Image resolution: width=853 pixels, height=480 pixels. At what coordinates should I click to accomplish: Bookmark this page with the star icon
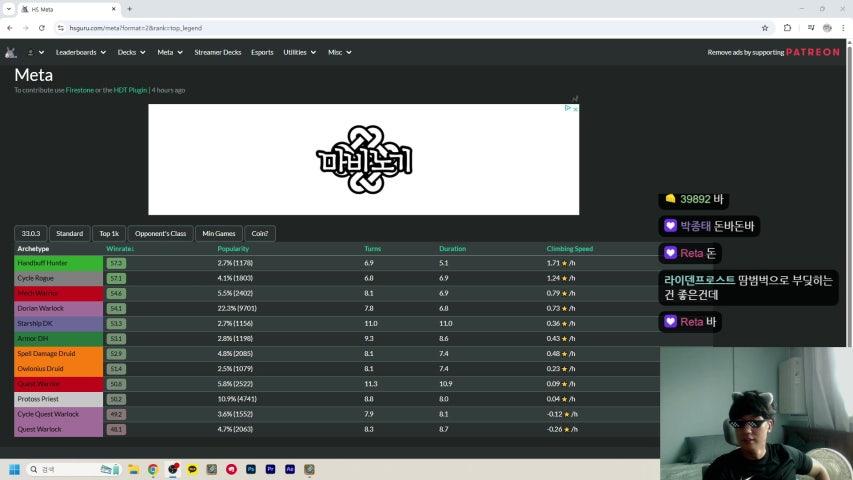765,28
